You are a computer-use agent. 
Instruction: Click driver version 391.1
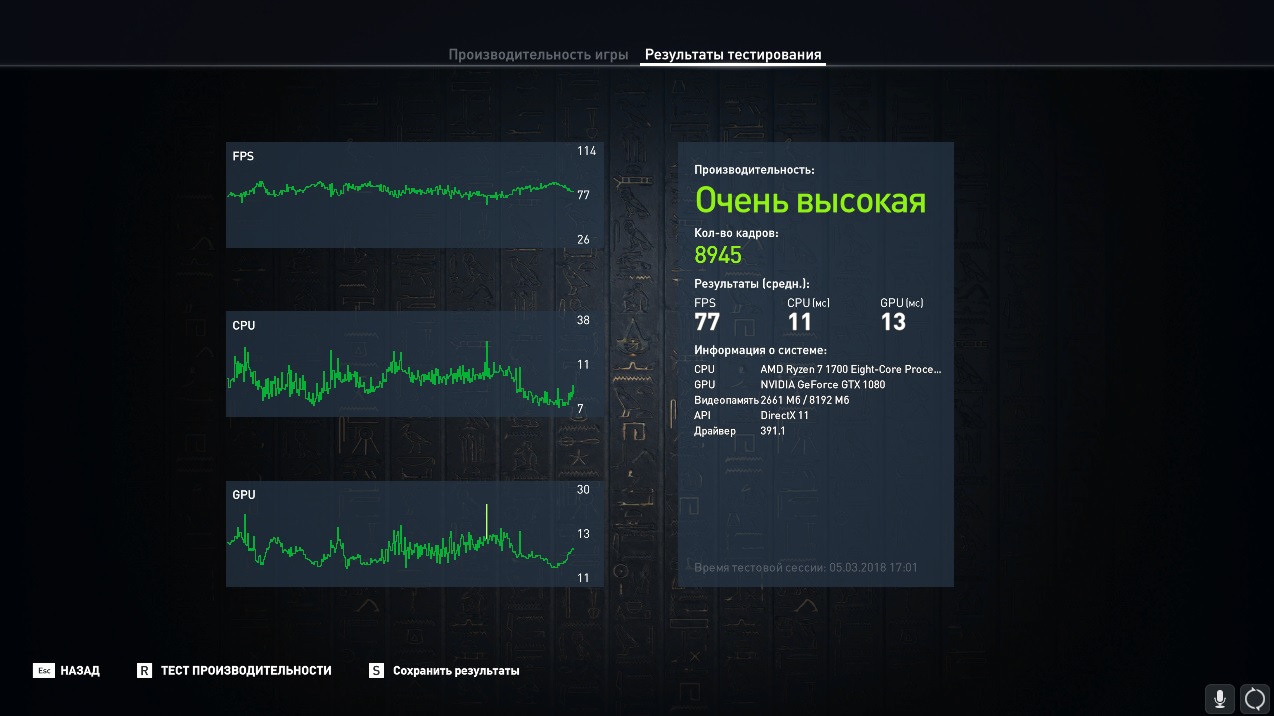pos(772,431)
